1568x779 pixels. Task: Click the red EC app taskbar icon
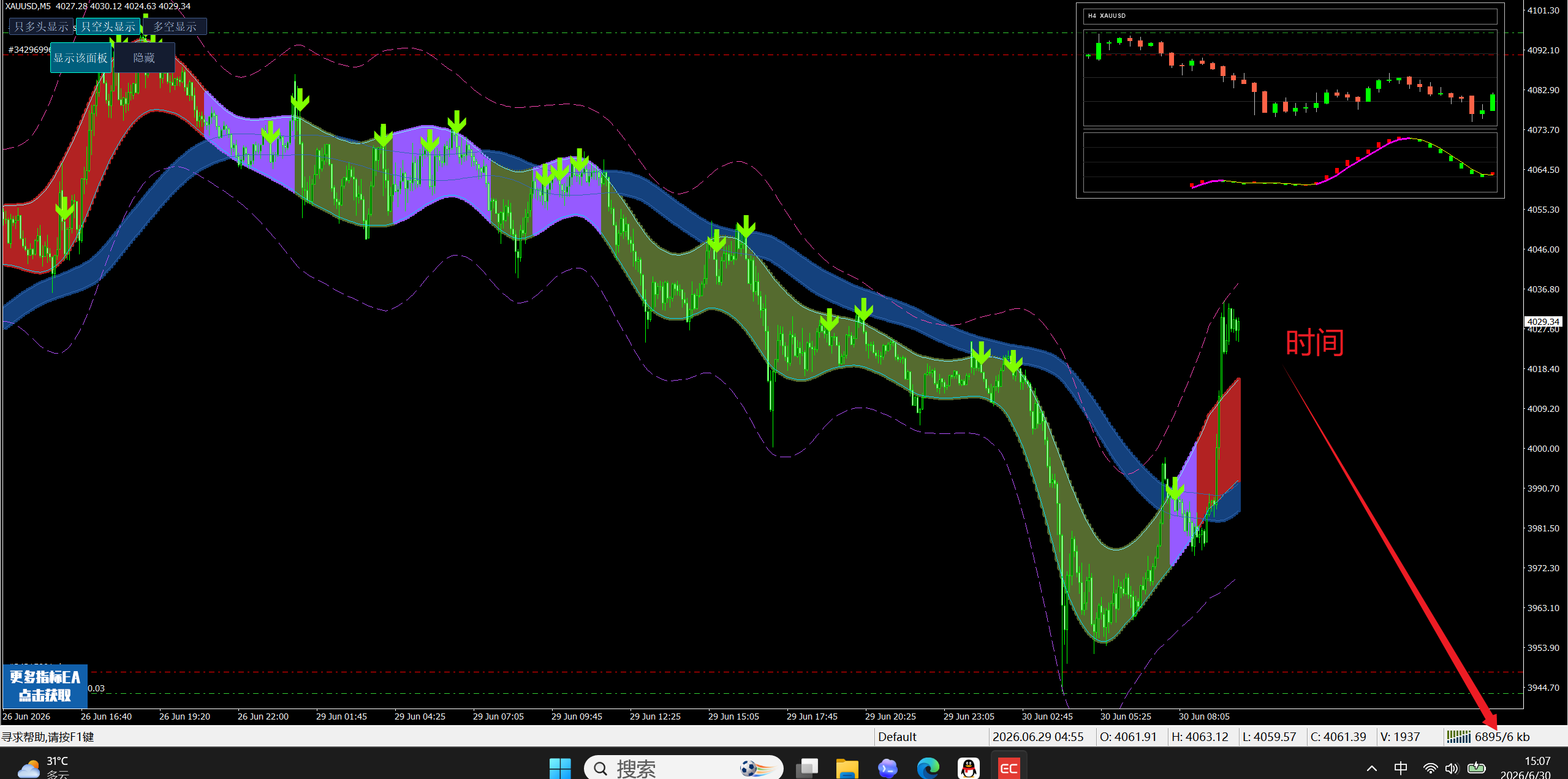[1009, 768]
